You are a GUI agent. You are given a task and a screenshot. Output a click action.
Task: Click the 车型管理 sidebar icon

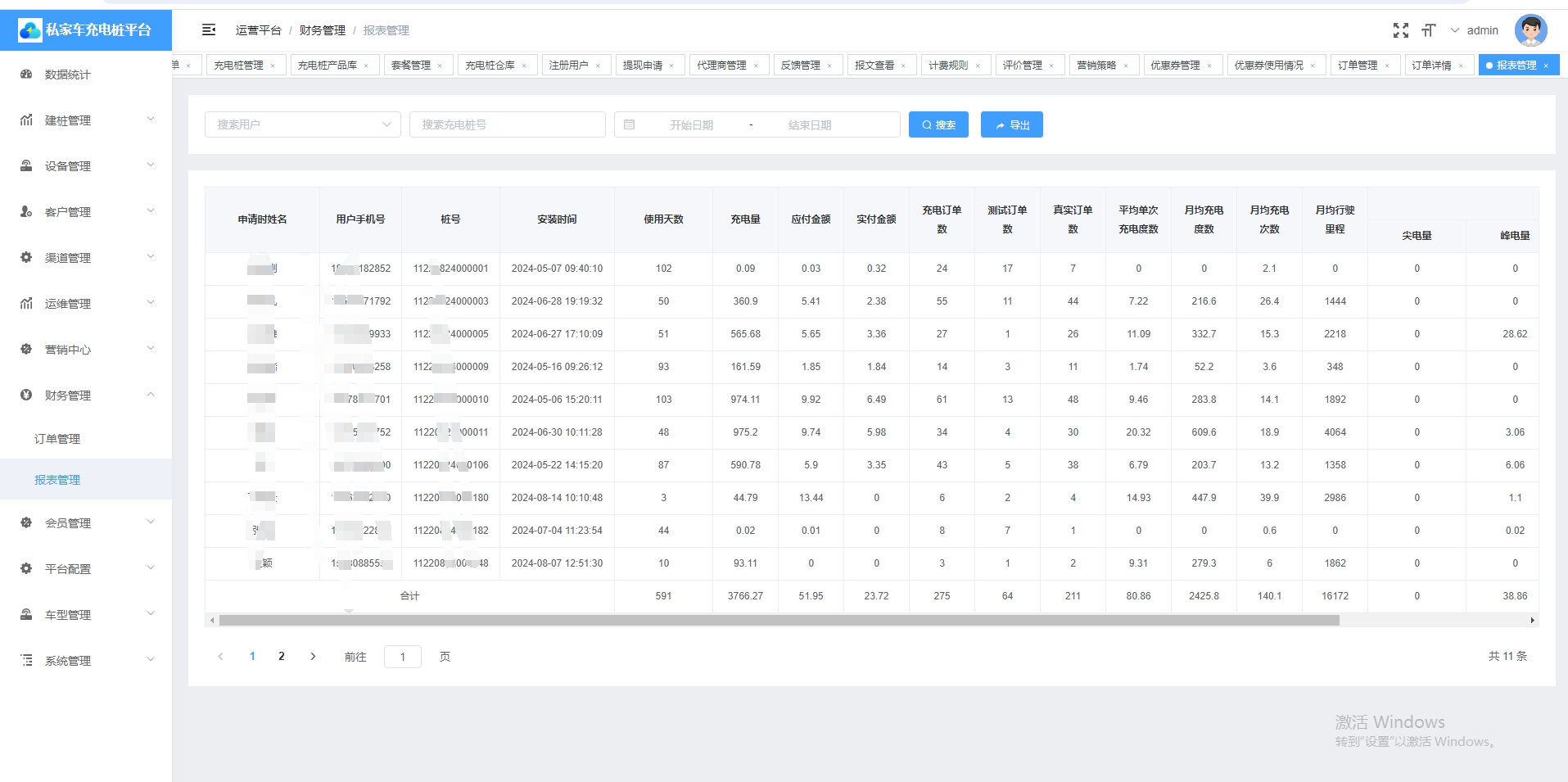[26, 615]
